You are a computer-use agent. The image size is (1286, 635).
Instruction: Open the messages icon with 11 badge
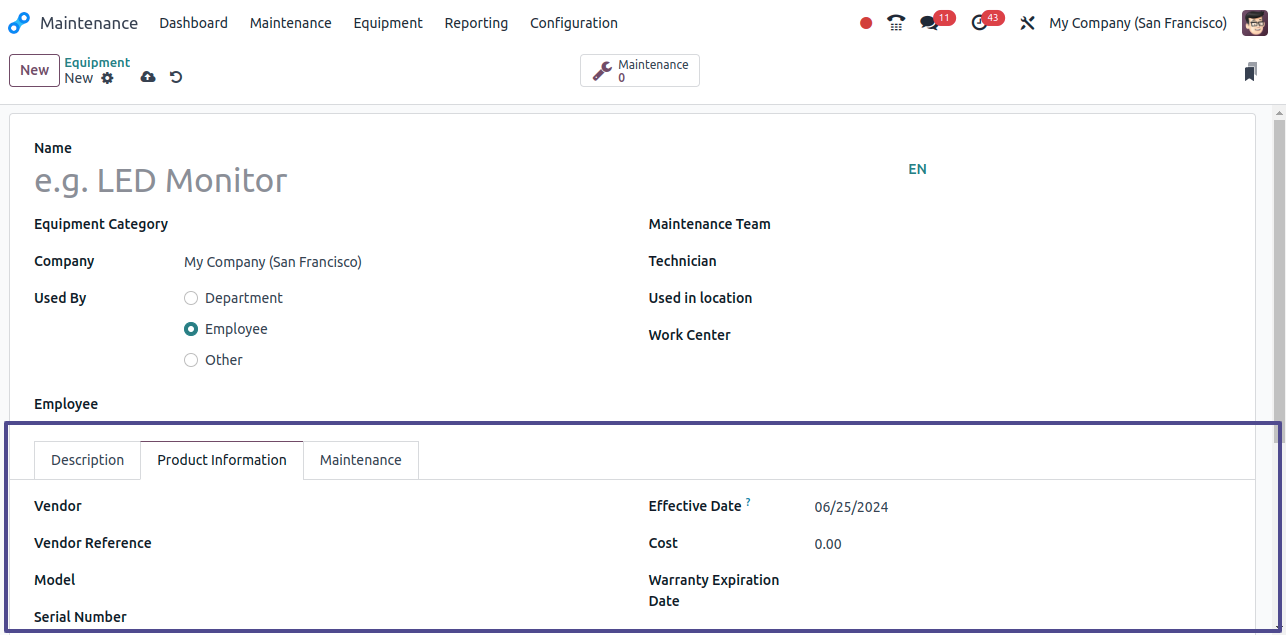tap(937, 21)
